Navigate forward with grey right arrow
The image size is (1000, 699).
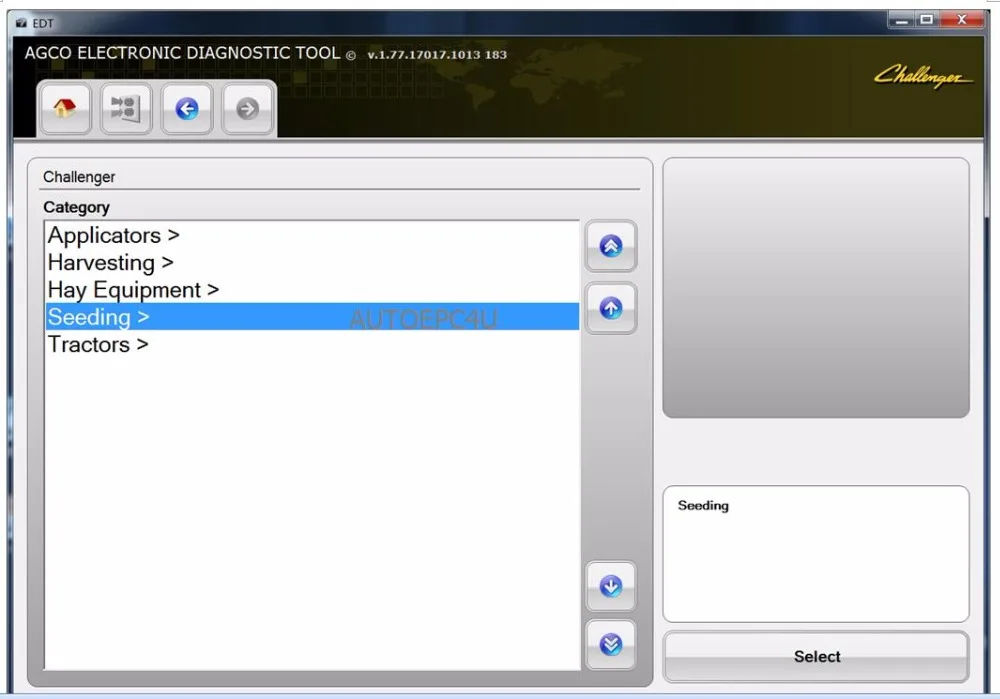pyautogui.click(x=247, y=108)
